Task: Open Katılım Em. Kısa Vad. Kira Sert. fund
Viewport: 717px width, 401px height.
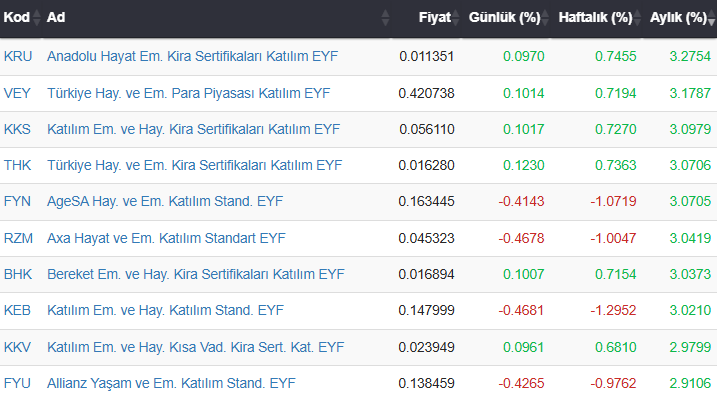Action: click(195, 347)
